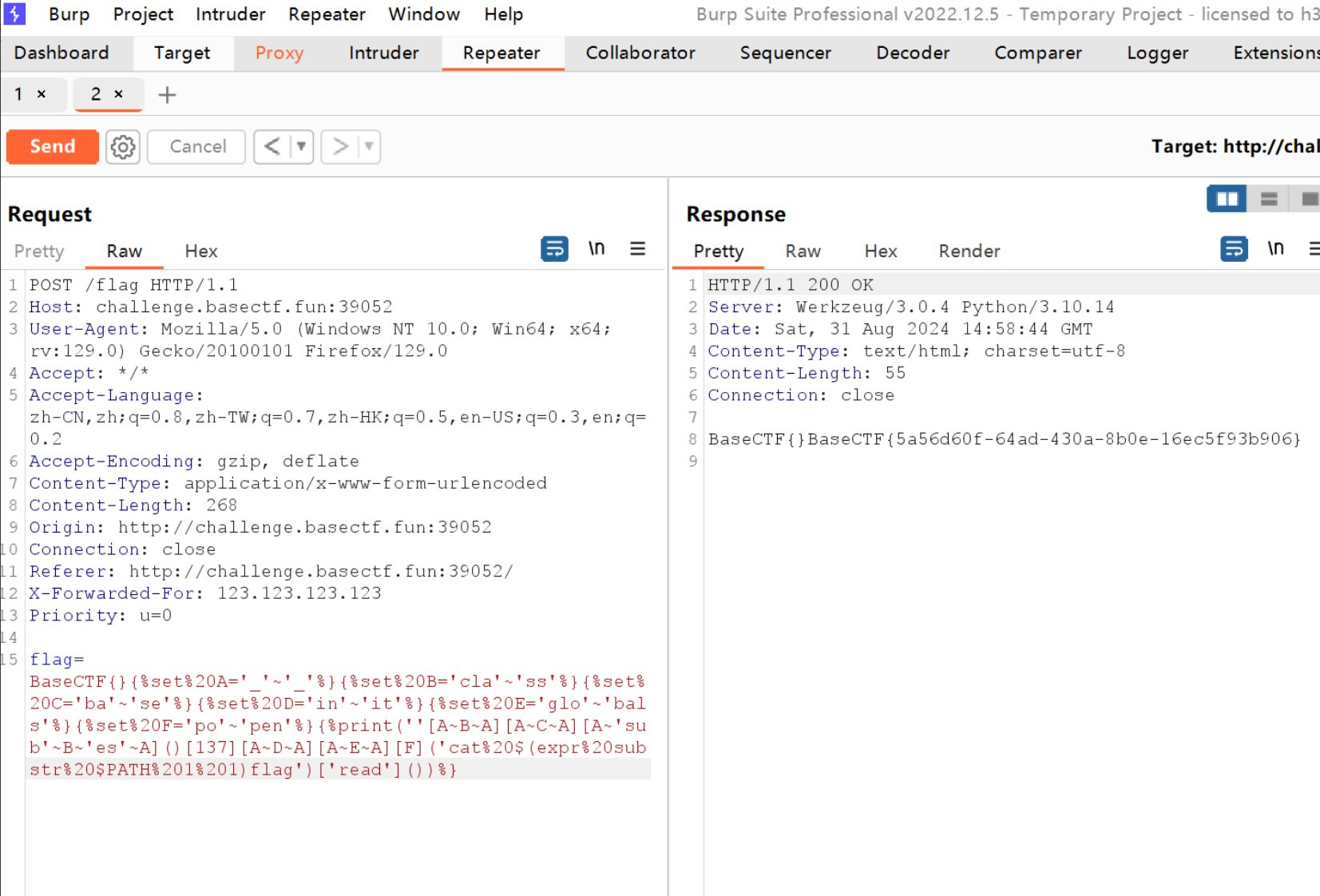
Task: Switch Response view to Pretty
Action: (x=719, y=252)
